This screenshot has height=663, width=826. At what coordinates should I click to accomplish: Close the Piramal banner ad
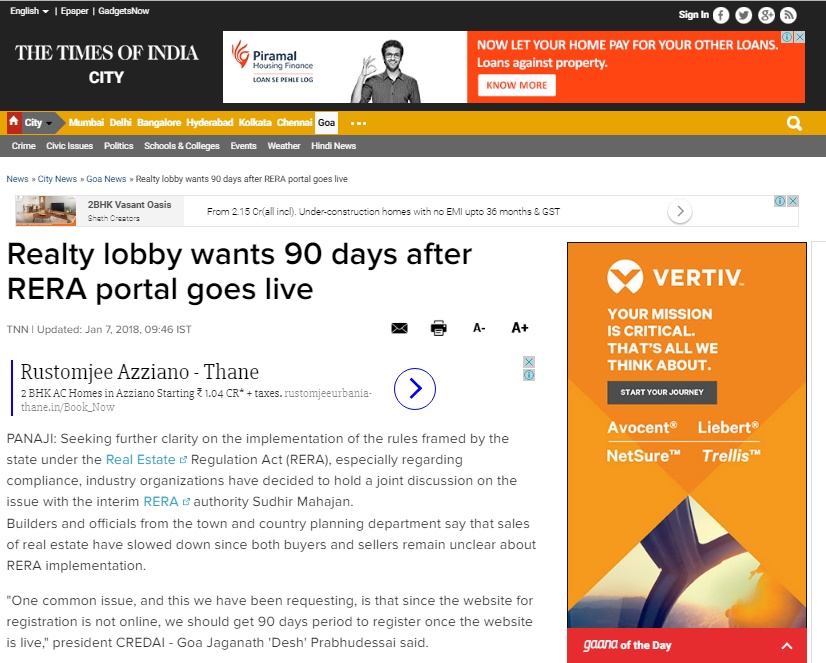click(800, 37)
